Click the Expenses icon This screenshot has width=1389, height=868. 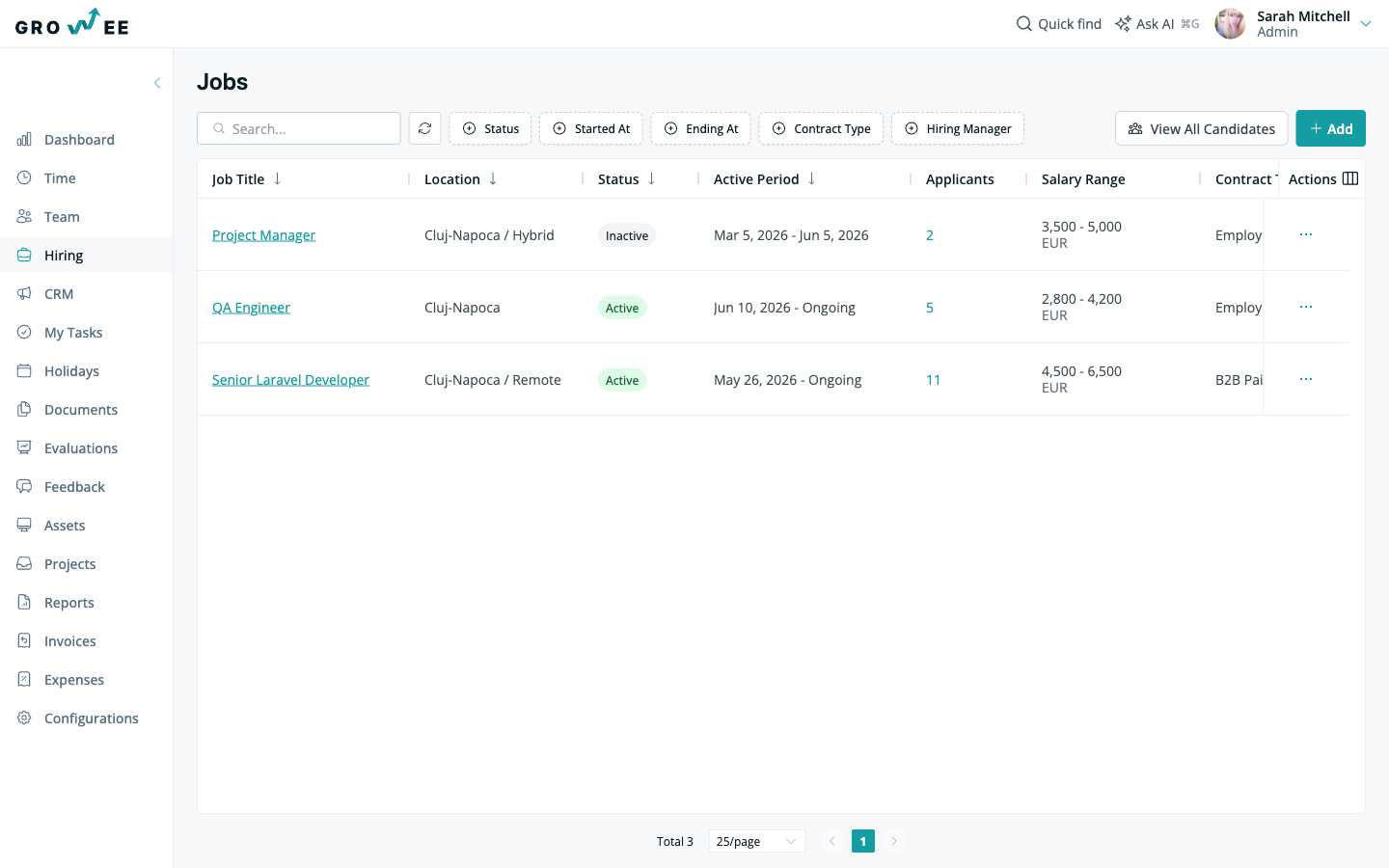pos(24,679)
